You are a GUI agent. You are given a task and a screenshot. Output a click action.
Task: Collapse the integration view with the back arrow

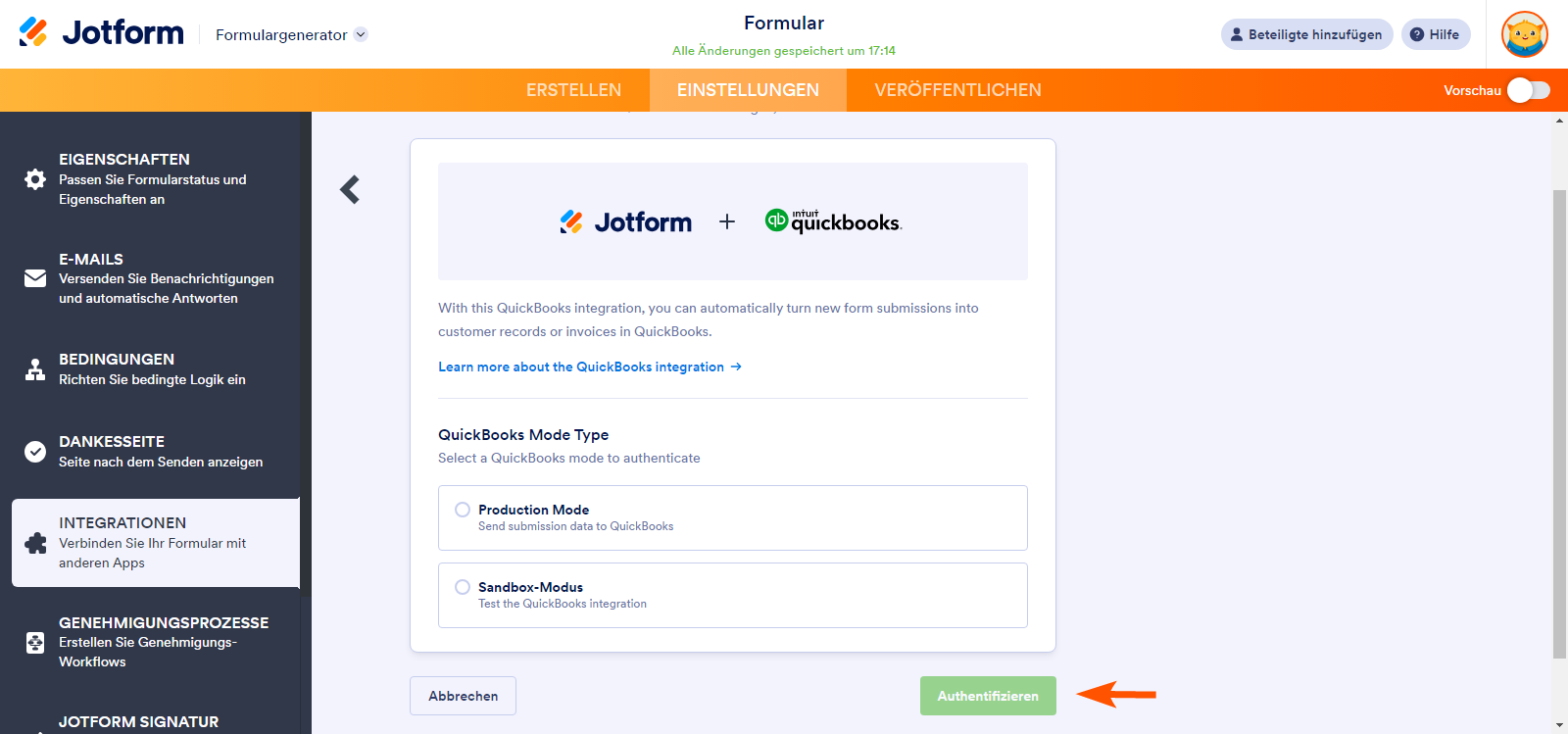tap(349, 189)
